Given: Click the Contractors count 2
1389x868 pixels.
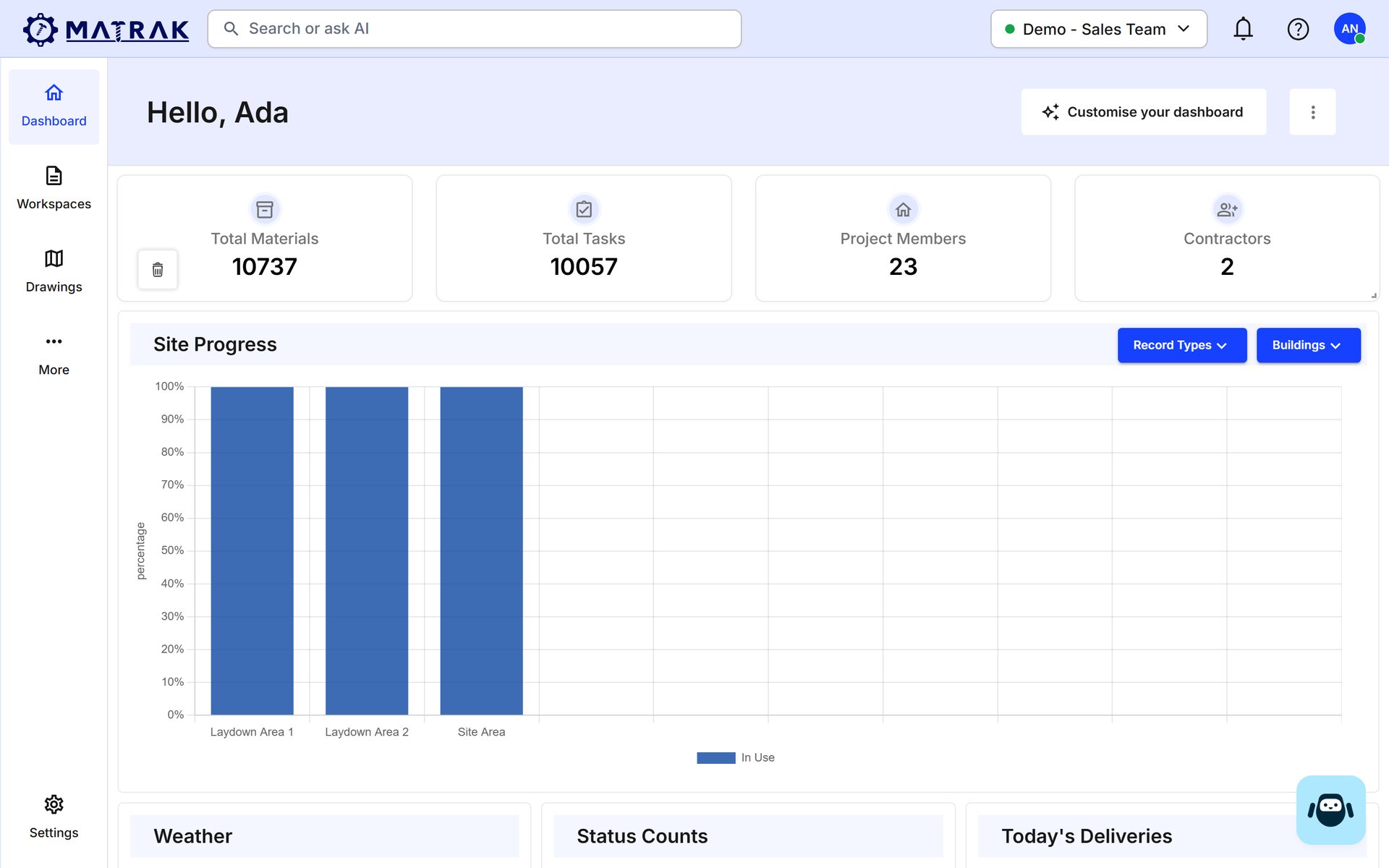Looking at the screenshot, I should coord(1227,267).
